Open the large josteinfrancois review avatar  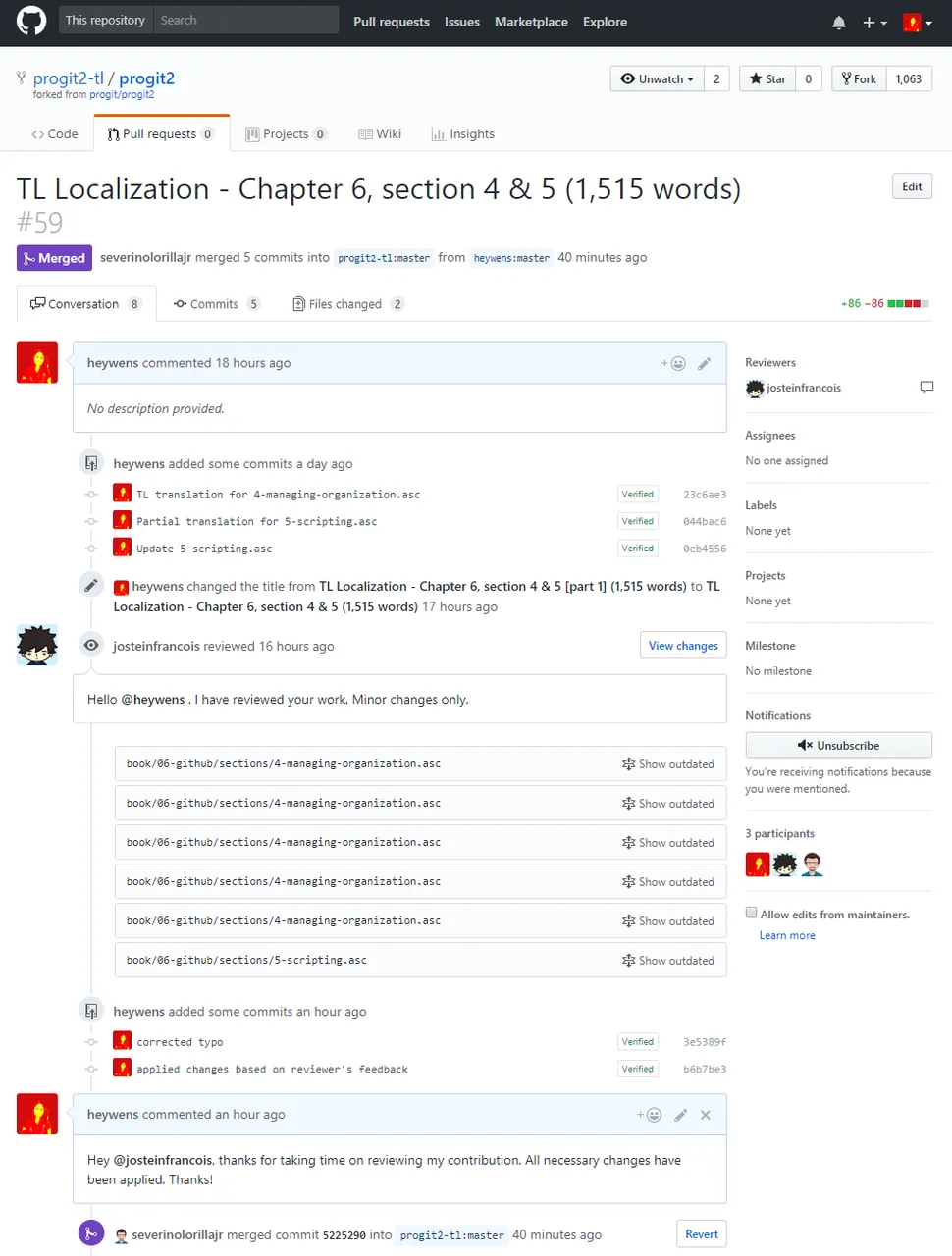click(37, 645)
